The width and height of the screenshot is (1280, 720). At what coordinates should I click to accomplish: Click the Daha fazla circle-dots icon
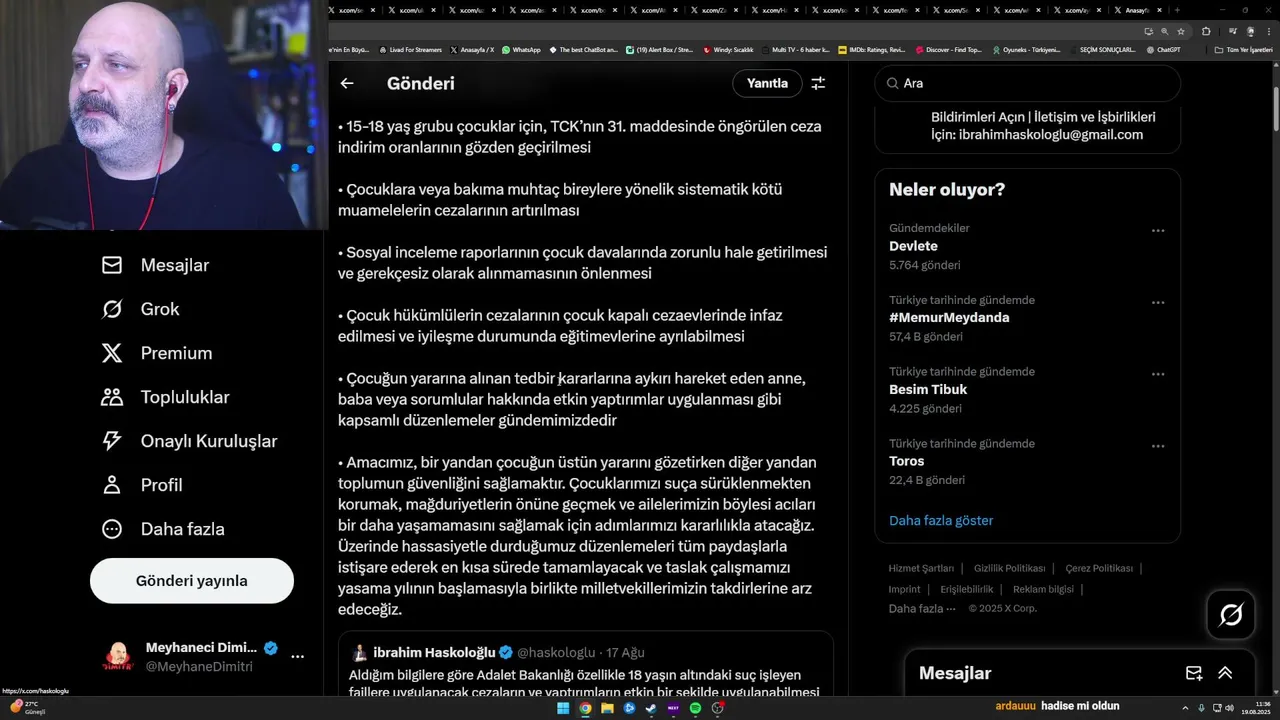point(112,529)
